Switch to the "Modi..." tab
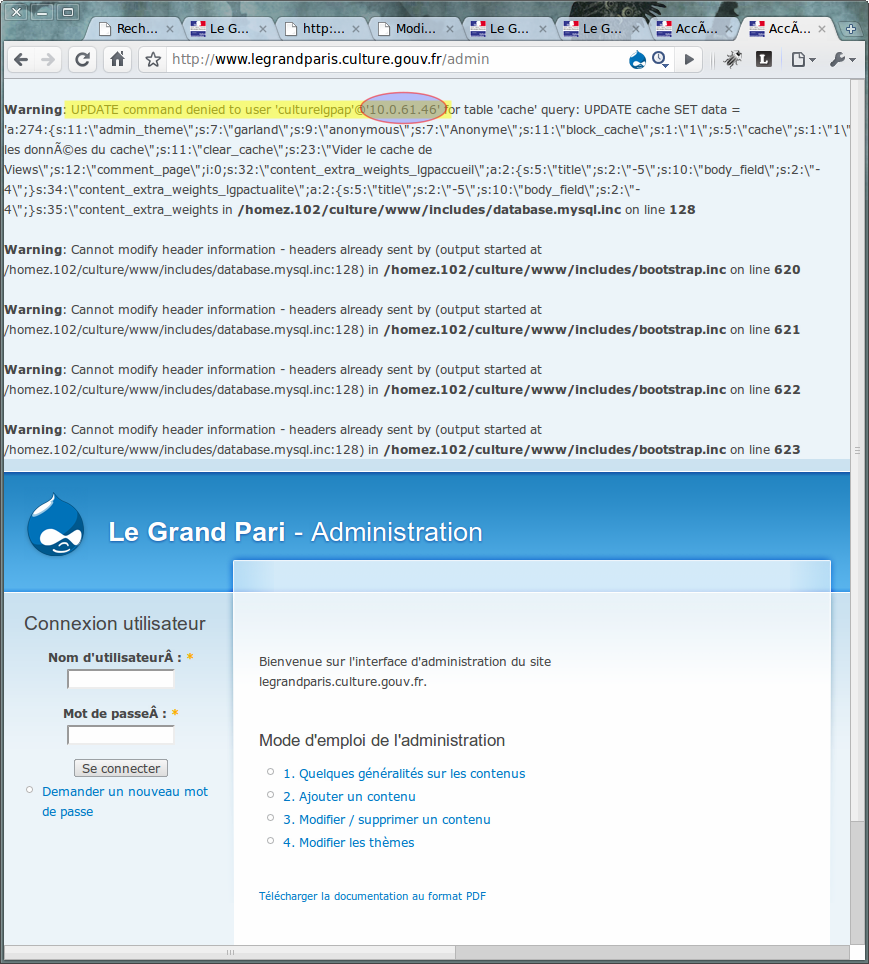 (416, 28)
